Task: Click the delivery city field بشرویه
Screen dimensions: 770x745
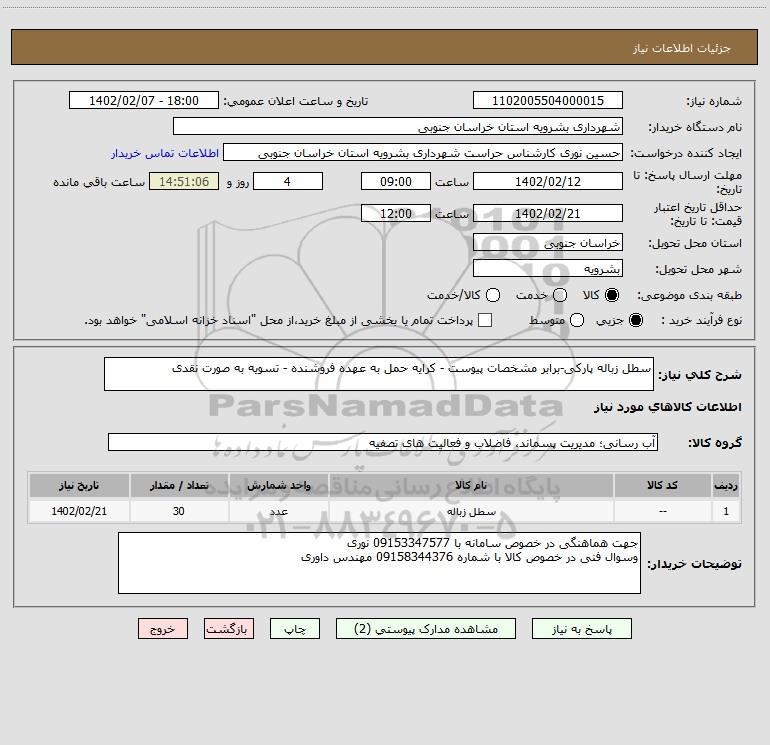Action: click(x=548, y=268)
